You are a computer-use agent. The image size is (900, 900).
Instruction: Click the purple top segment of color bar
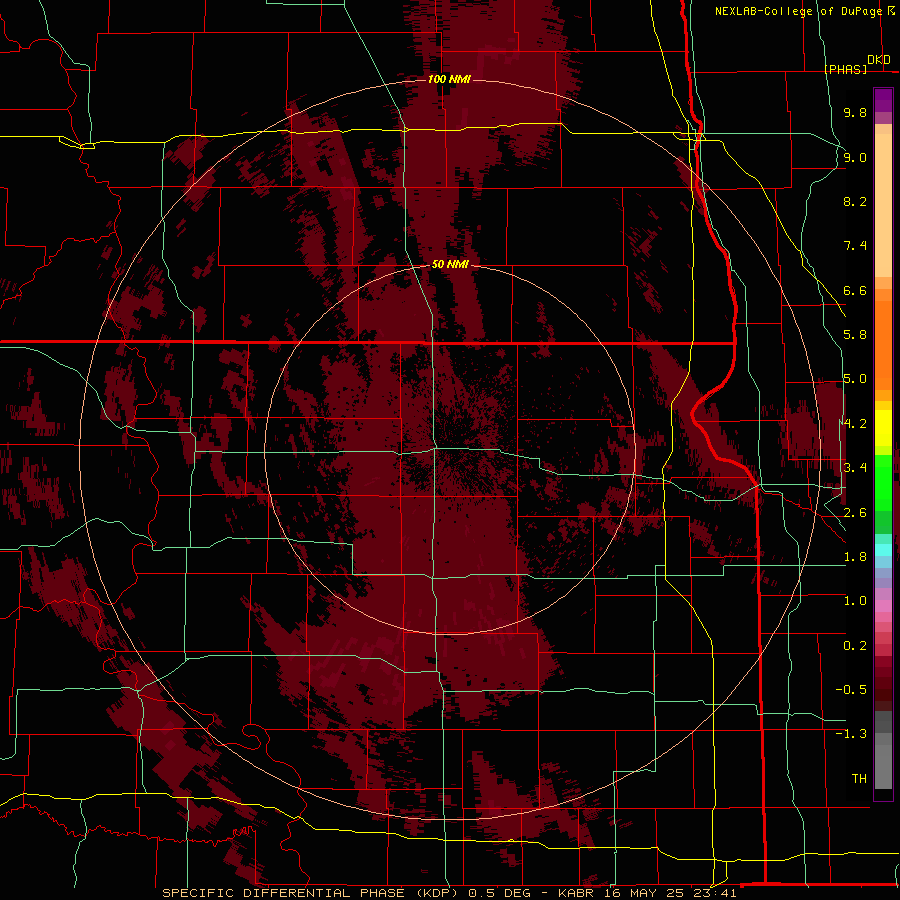[x=883, y=100]
